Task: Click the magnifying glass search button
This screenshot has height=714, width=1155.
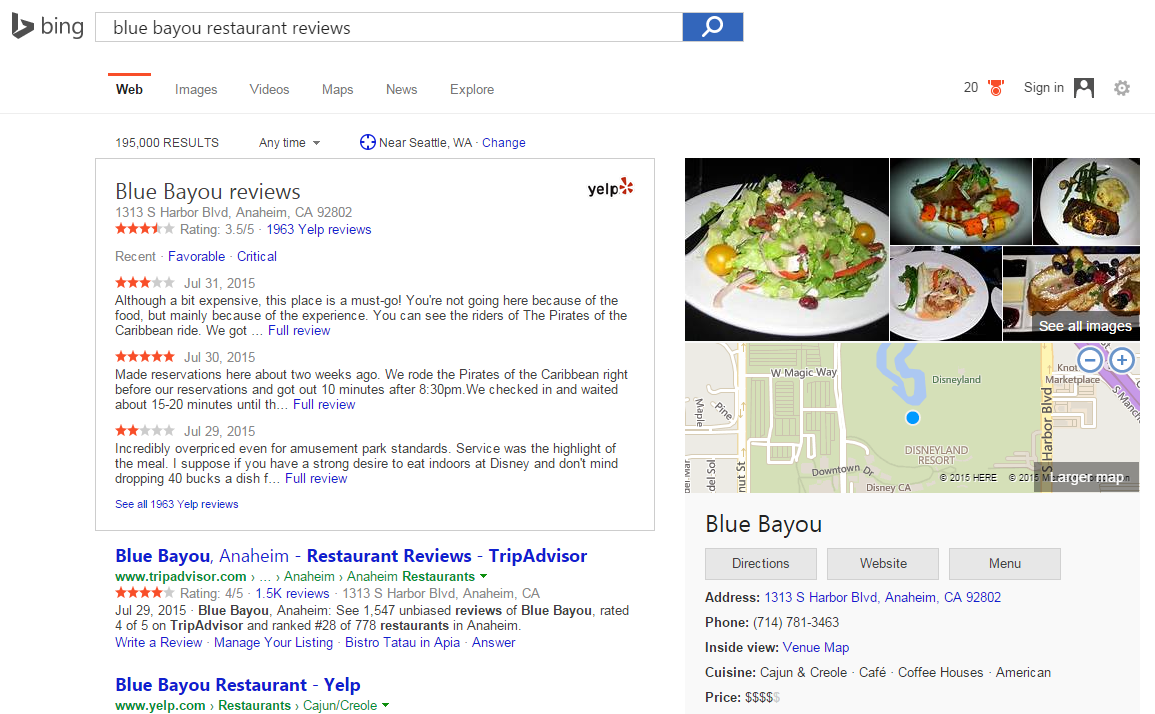Action: (712, 27)
